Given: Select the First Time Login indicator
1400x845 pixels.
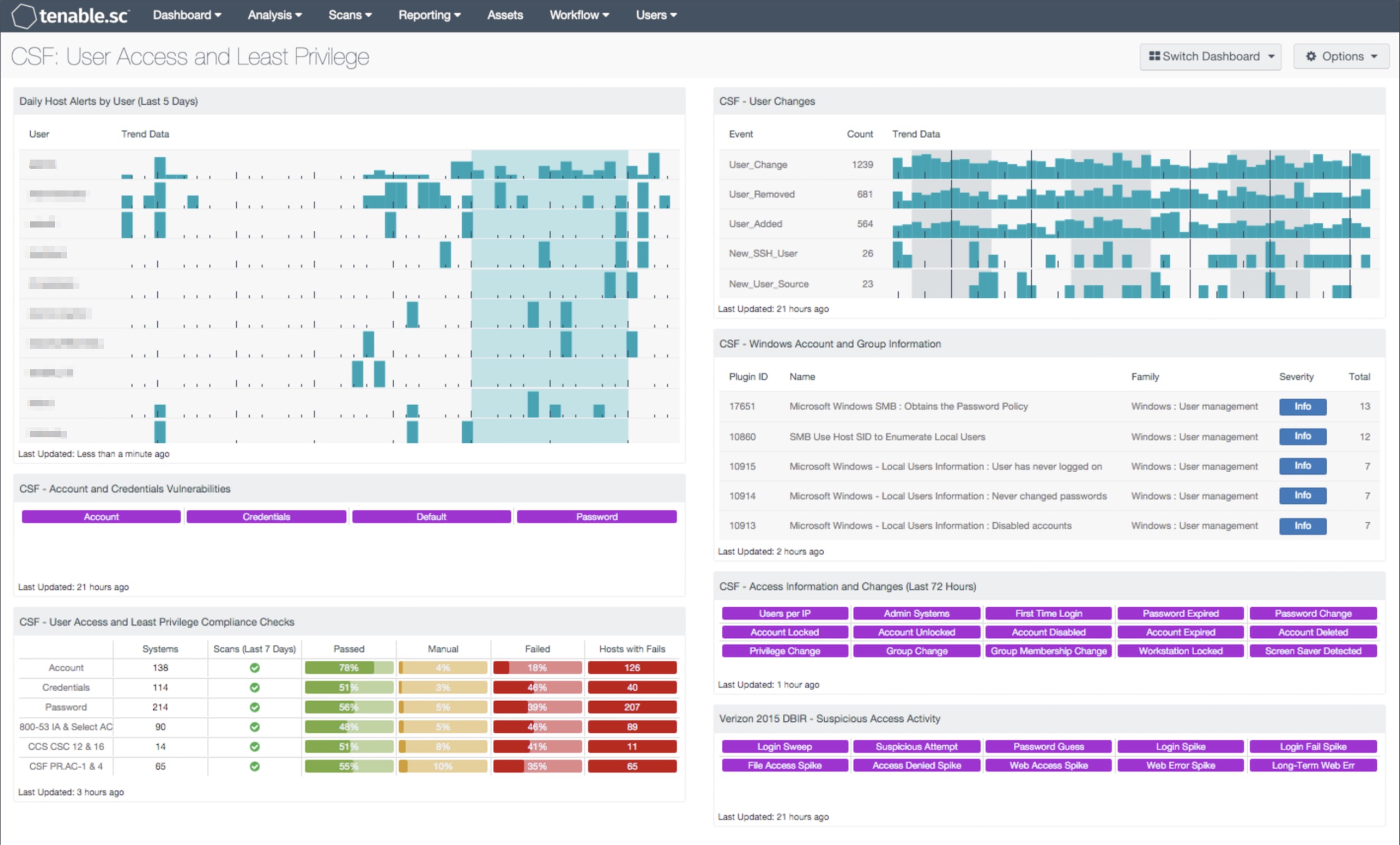Looking at the screenshot, I should 1048,614.
